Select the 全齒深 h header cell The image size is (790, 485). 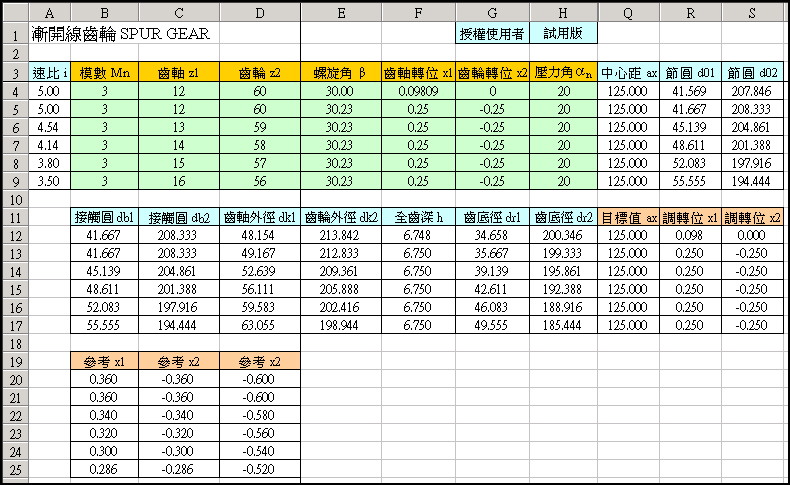(418, 218)
